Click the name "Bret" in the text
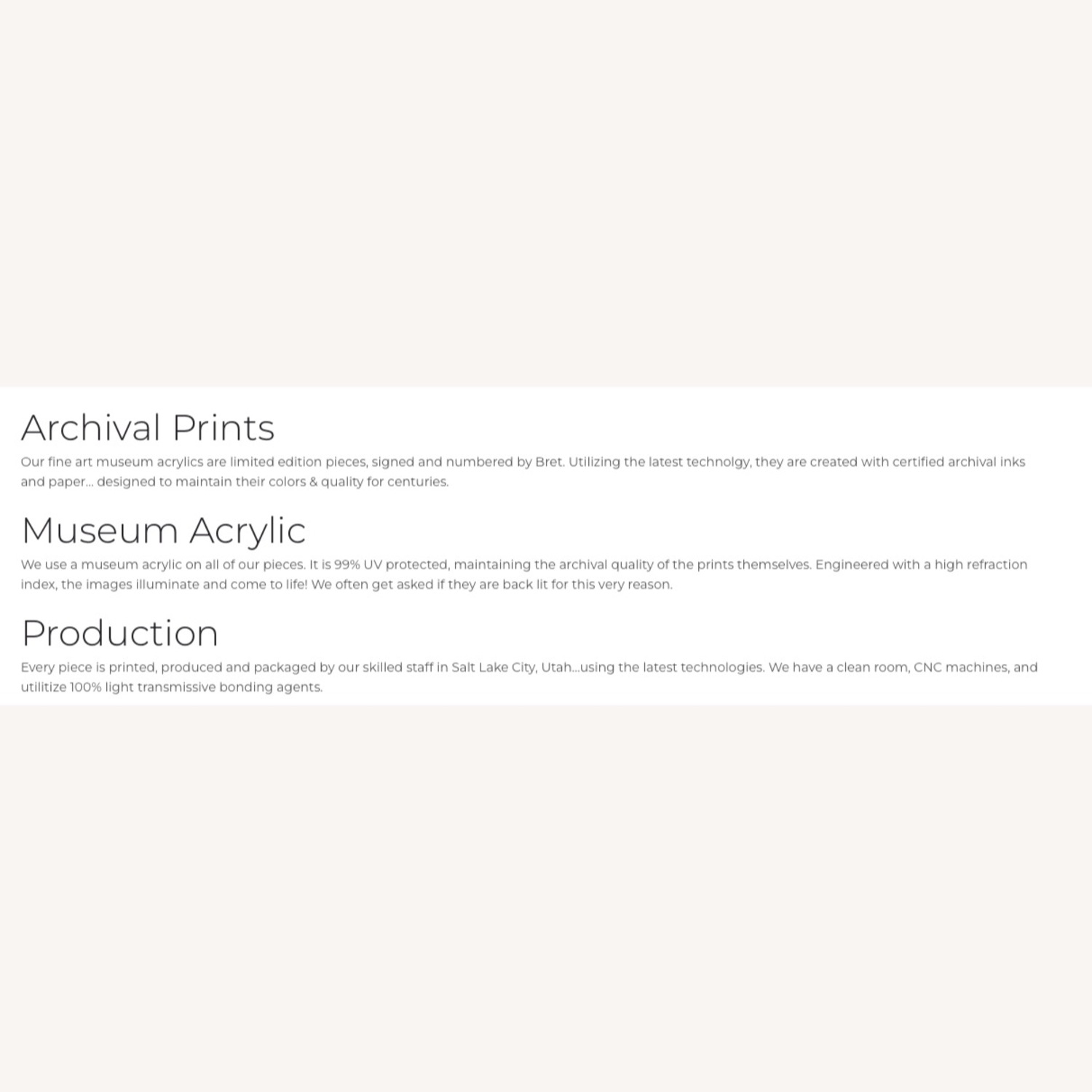This screenshot has width=1092, height=1092. 549,462
